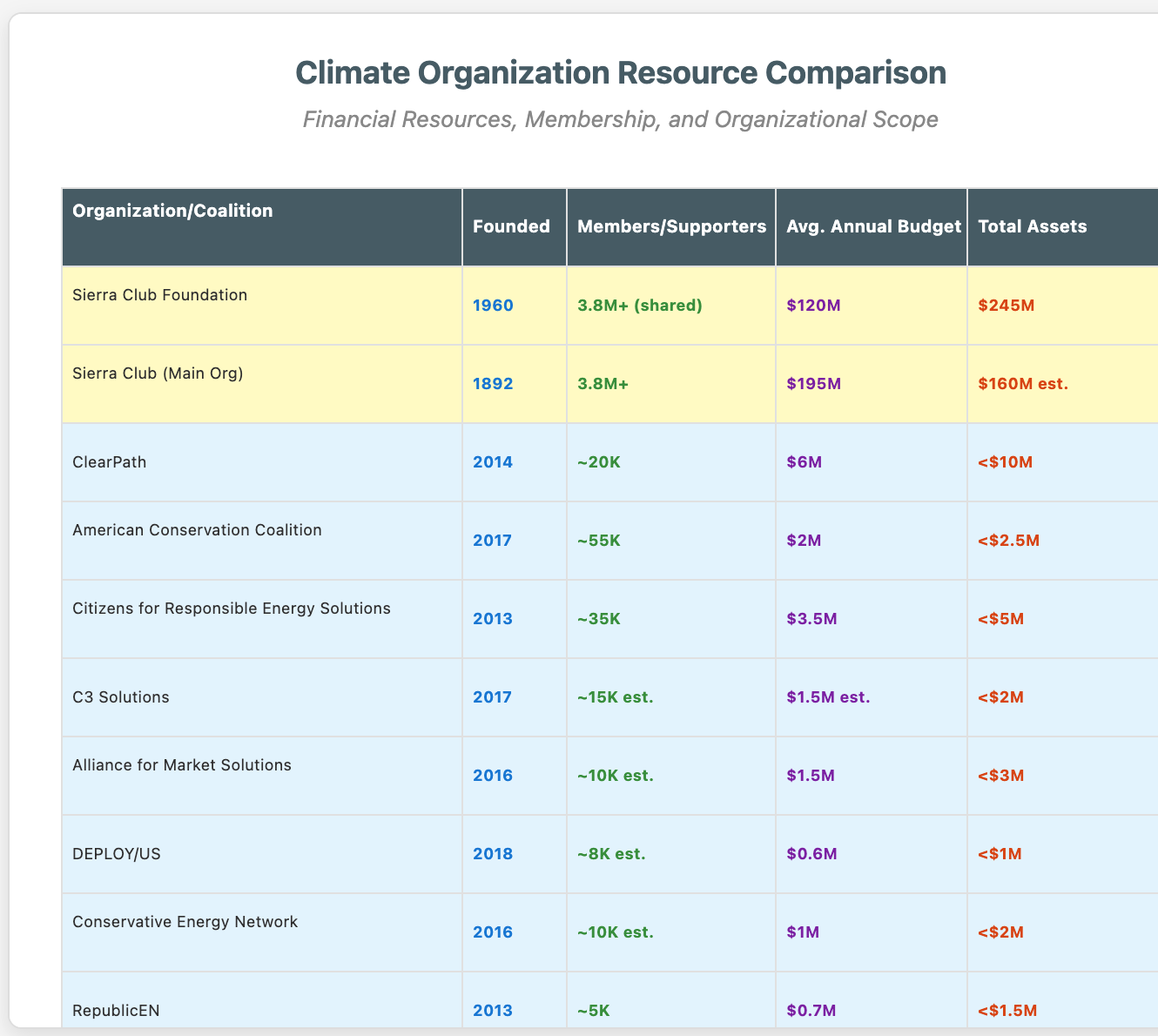Click founded year 2014
The height and width of the screenshot is (1036, 1158).
(x=493, y=462)
